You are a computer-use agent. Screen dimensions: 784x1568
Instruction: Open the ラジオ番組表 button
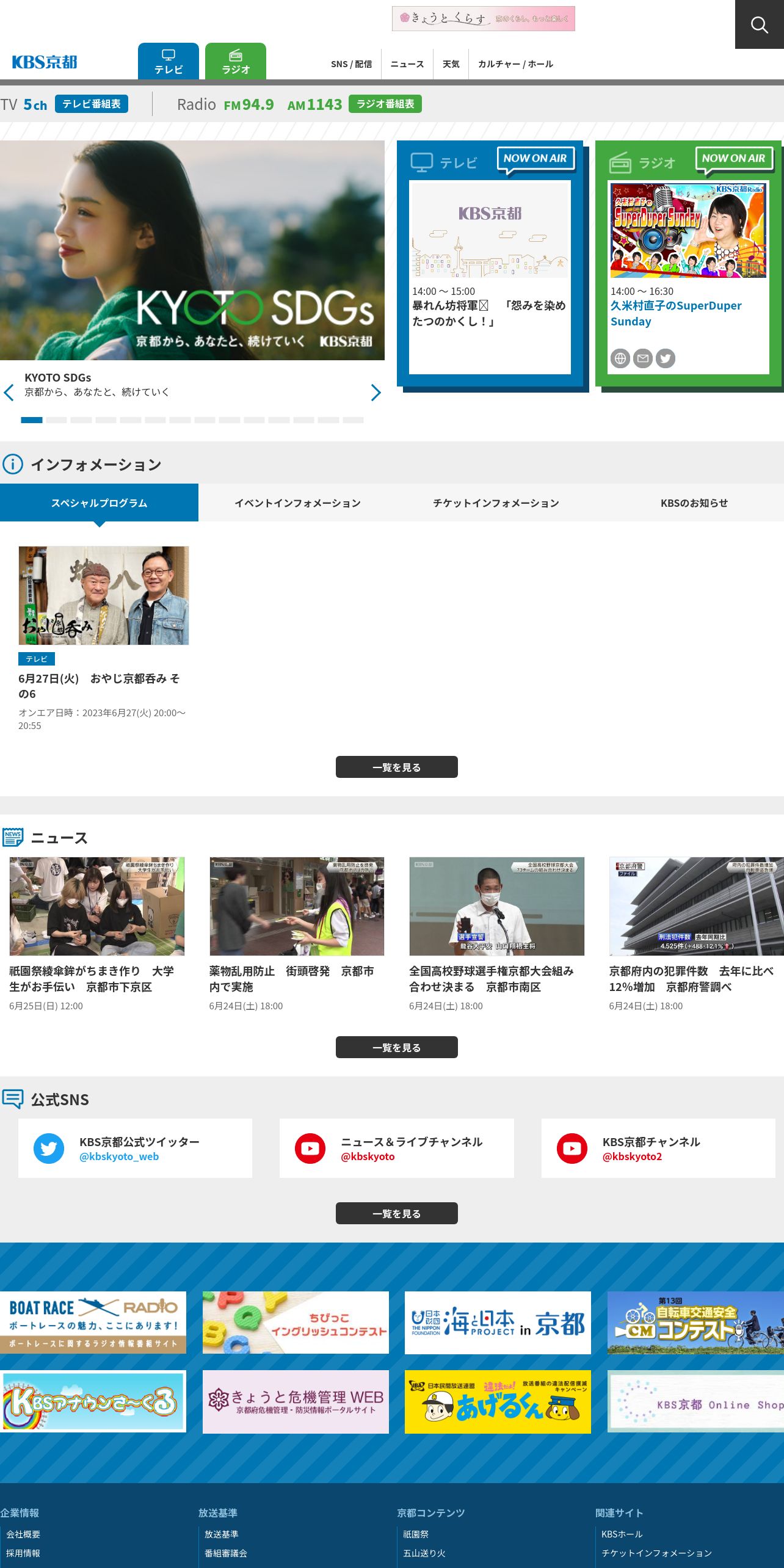pyautogui.click(x=385, y=104)
